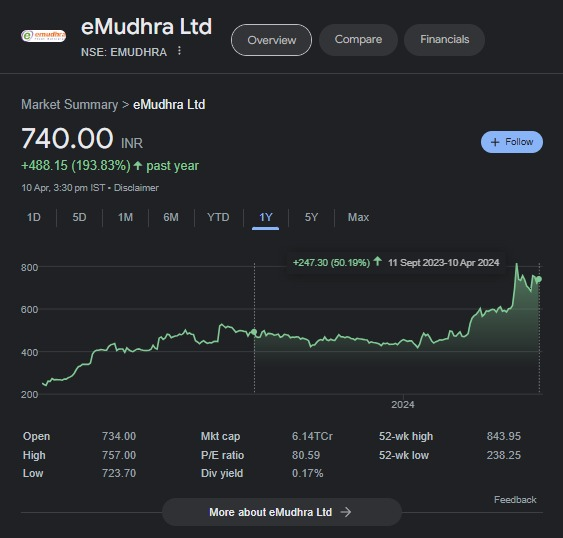Click the +488.15 (193.83%) past year change
The width and height of the screenshot is (563, 538).
pos(110,166)
